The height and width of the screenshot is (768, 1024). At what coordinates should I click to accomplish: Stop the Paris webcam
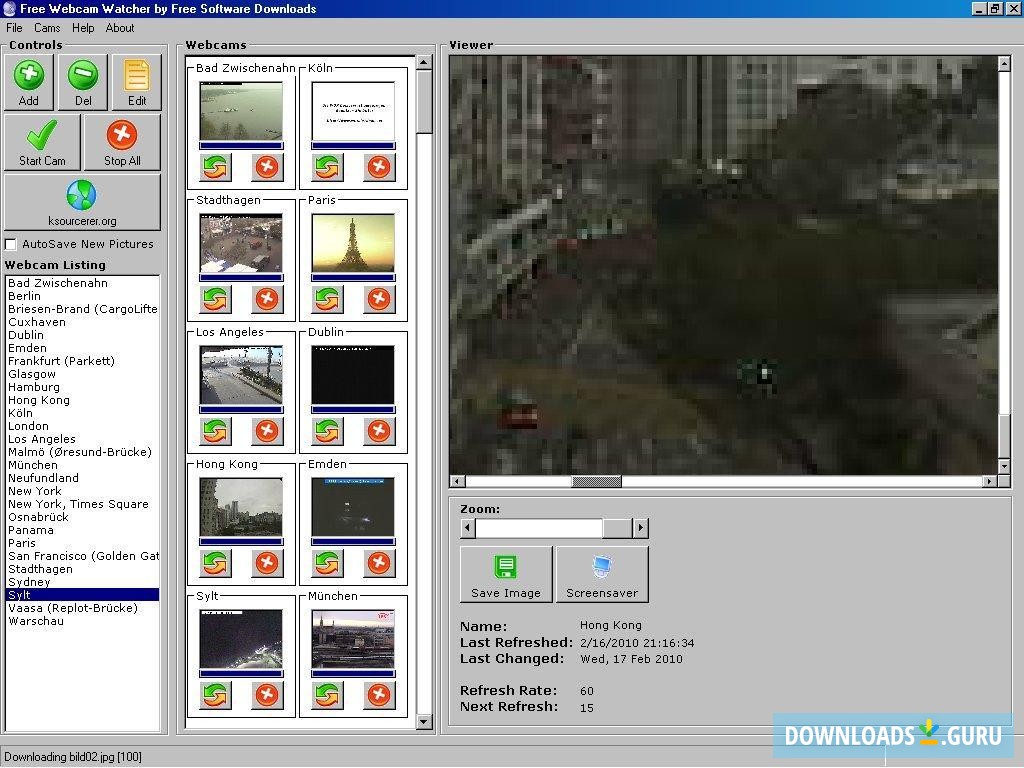click(379, 299)
